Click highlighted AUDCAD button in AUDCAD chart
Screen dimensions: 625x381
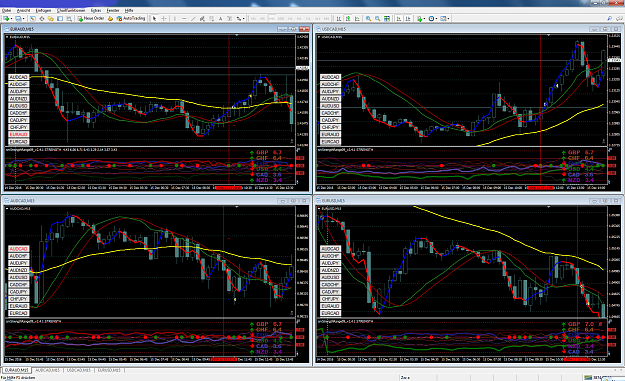tap(18, 249)
